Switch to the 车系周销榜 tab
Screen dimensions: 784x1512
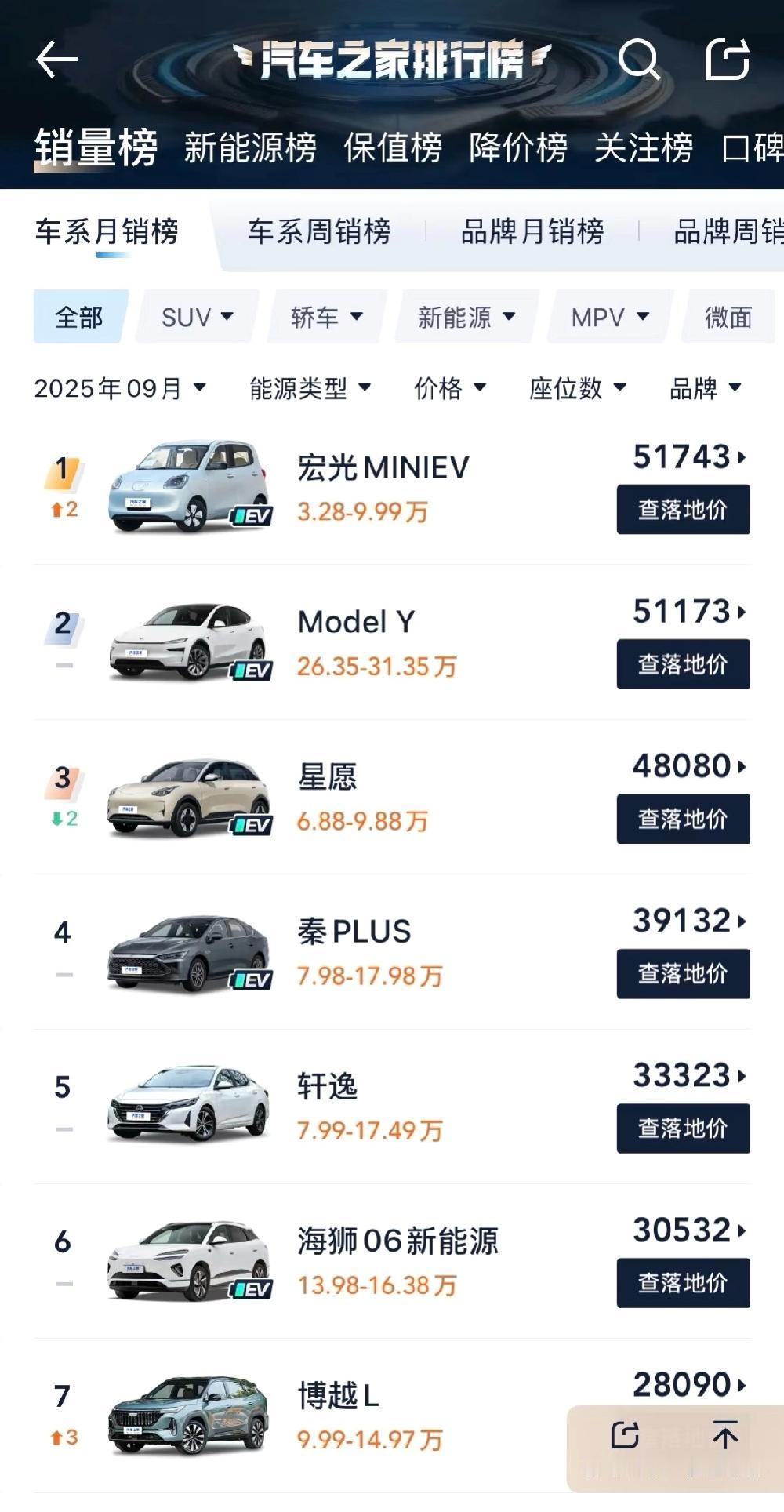319,232
